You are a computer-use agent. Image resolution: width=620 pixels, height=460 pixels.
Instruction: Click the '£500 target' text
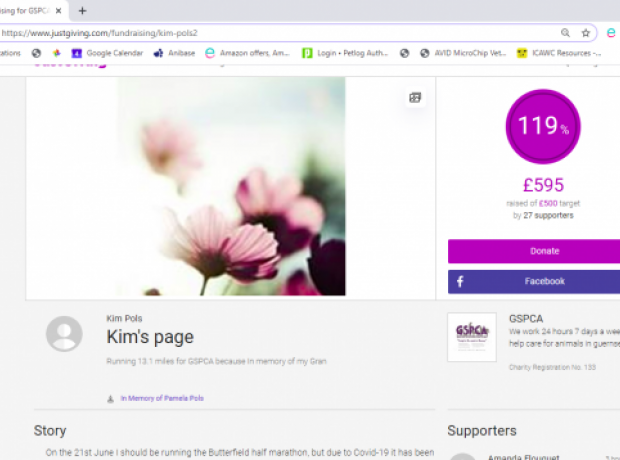coord(559,203)
